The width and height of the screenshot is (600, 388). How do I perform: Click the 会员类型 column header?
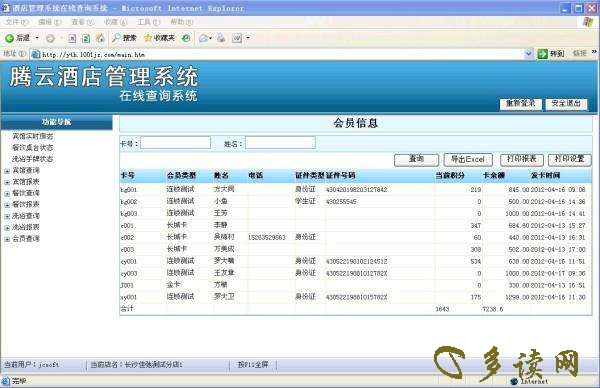point(181,176)
